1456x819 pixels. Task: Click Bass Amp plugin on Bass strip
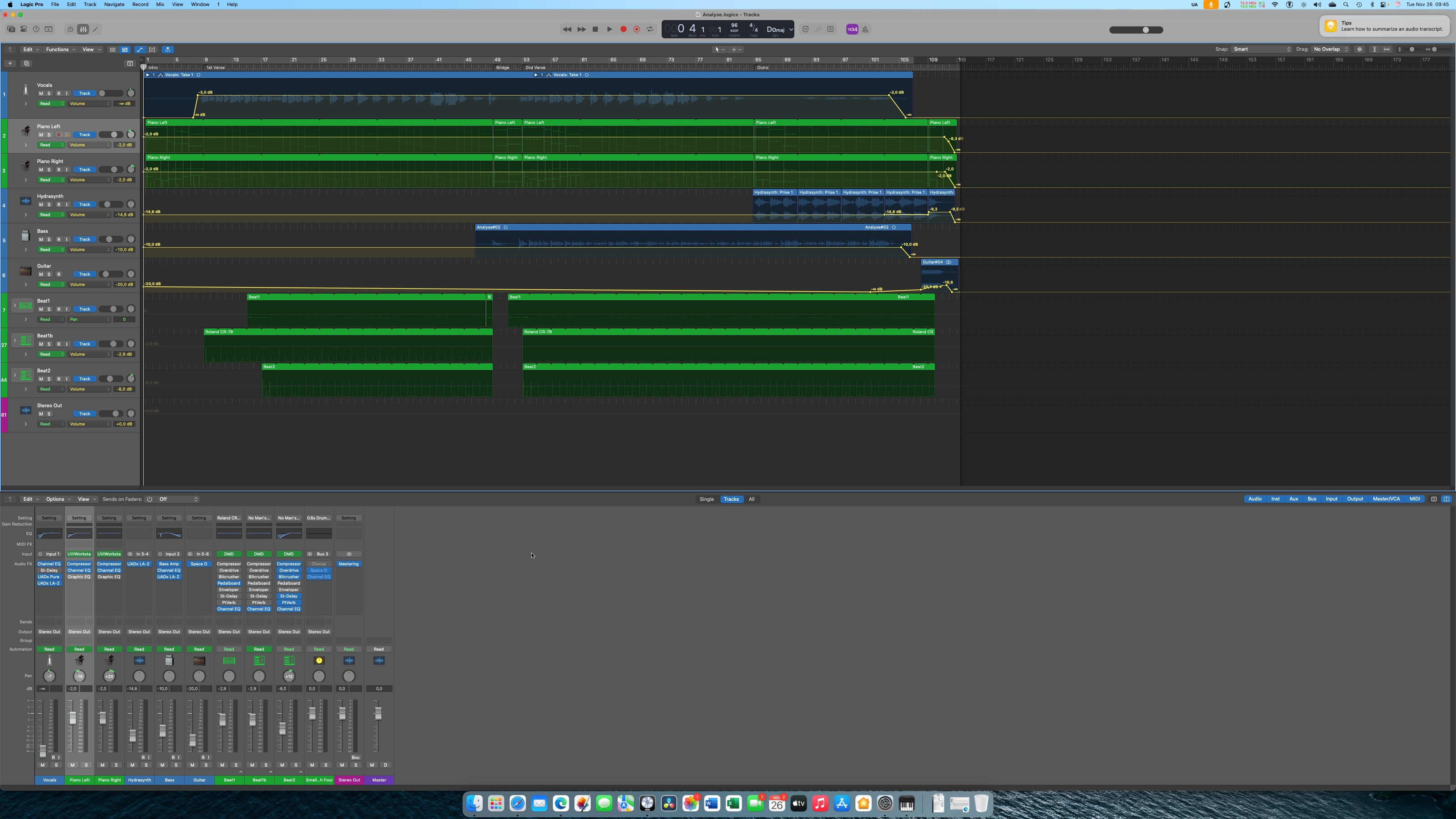(x=169, y=564)
